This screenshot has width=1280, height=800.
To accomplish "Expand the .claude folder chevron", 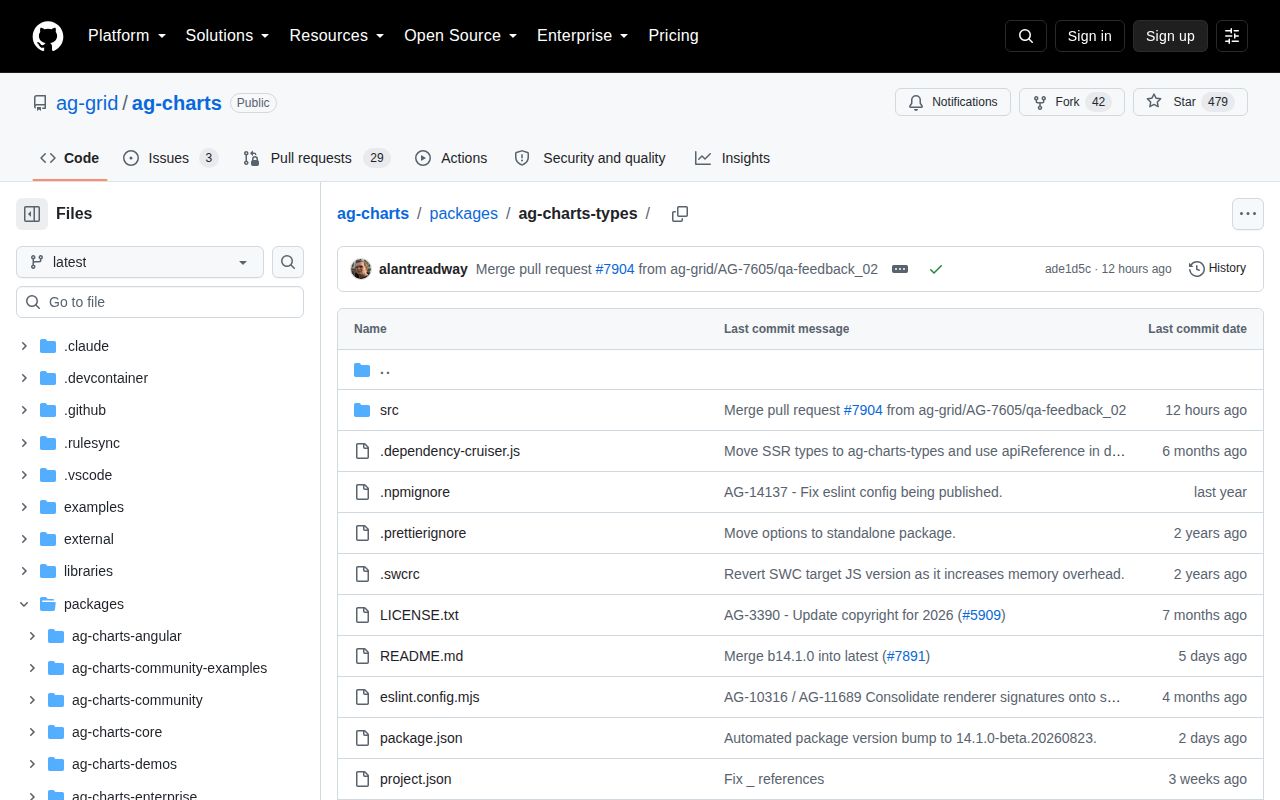I will pos(24,346).
